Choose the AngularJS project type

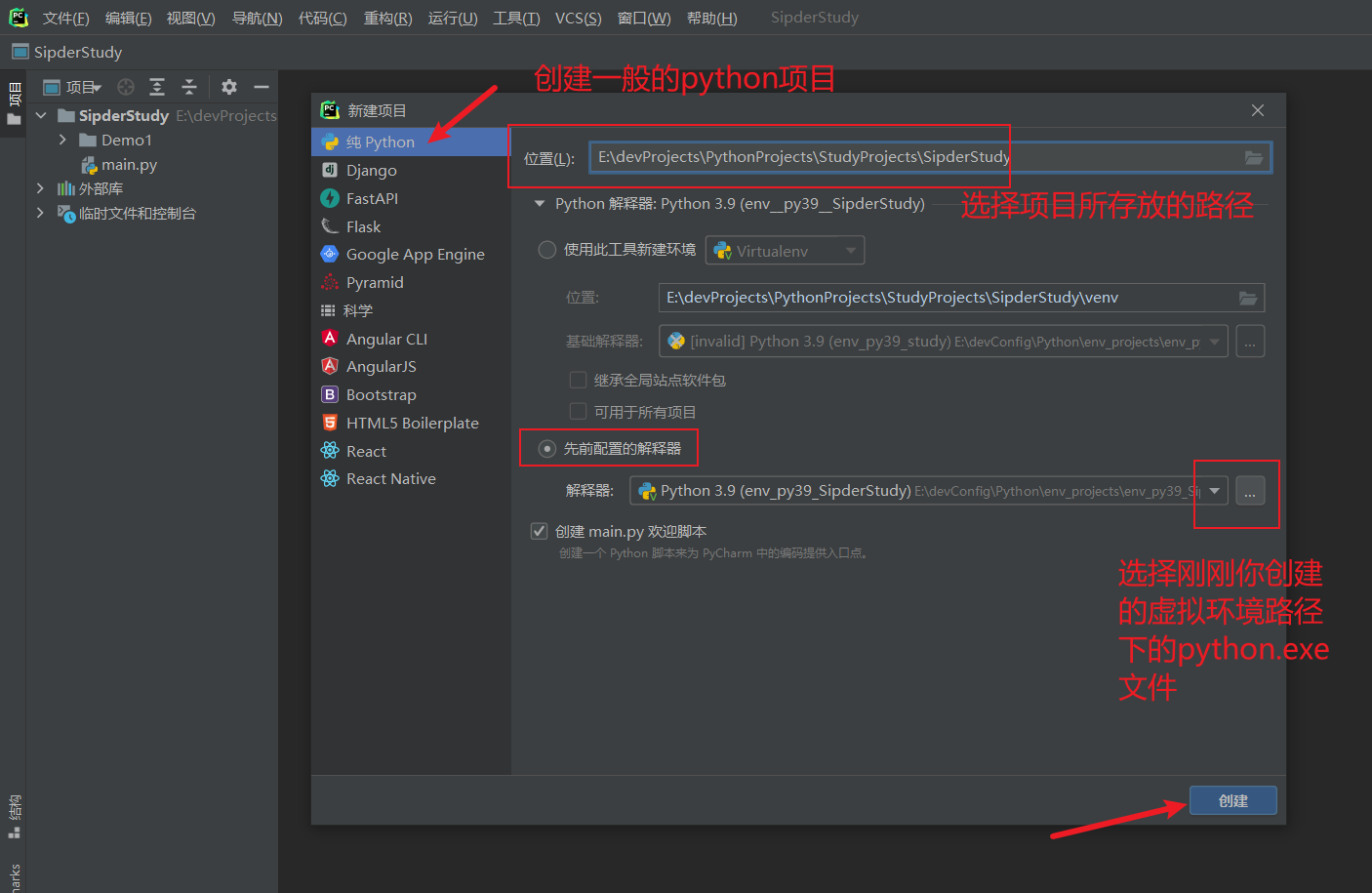(410, 366)
